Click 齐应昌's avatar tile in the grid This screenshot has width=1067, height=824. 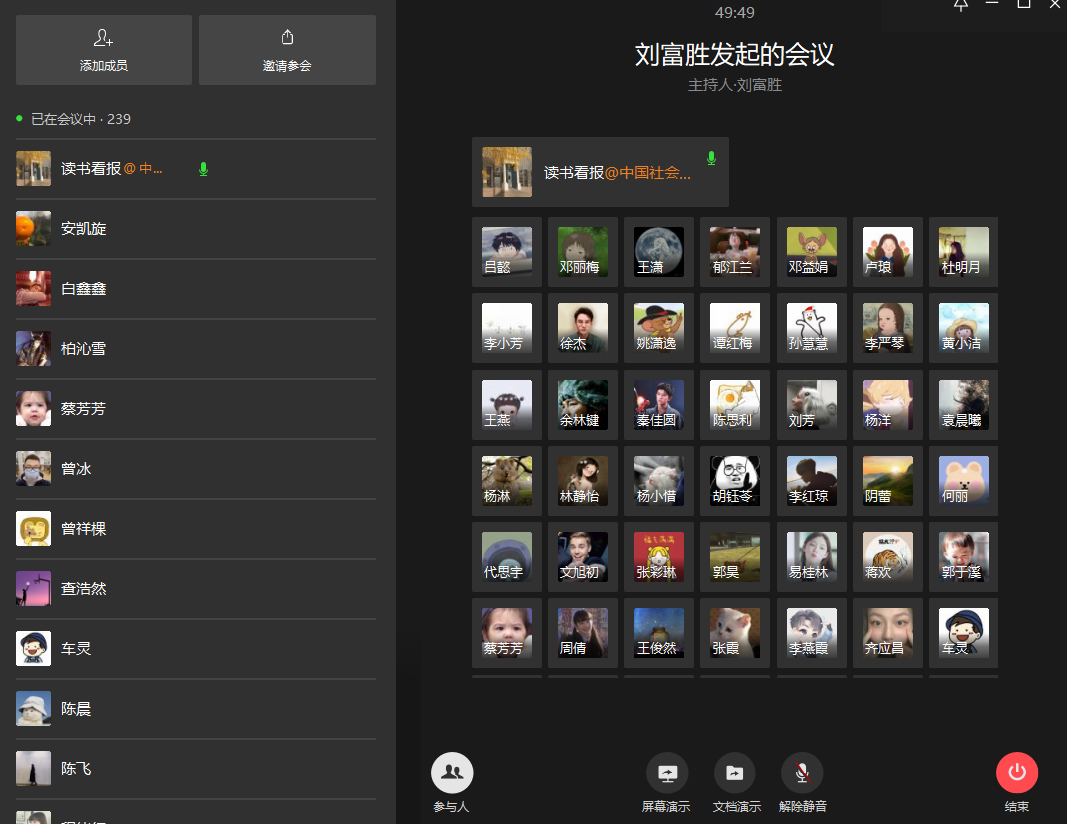(x=887, y=633)
